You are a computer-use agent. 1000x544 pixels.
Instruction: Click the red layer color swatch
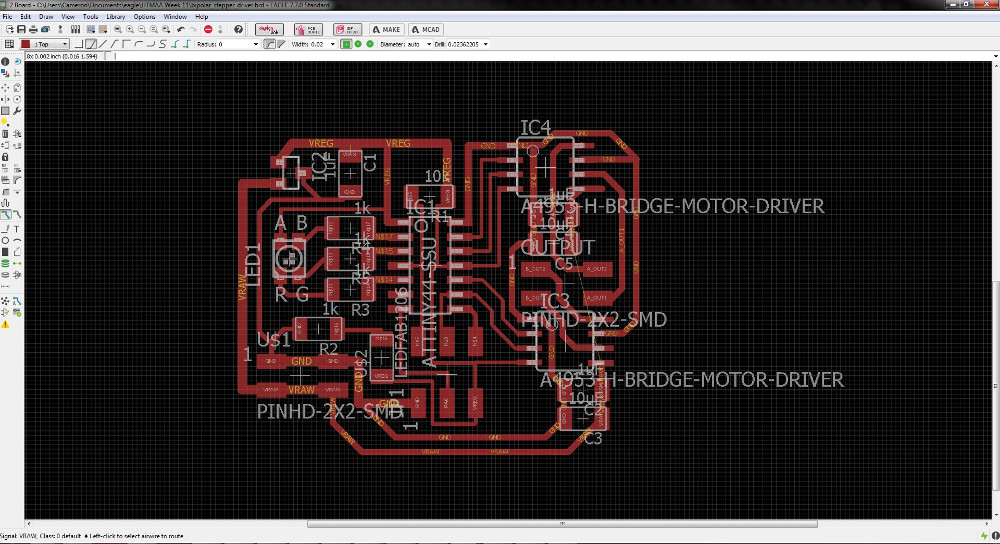(26, 44)
